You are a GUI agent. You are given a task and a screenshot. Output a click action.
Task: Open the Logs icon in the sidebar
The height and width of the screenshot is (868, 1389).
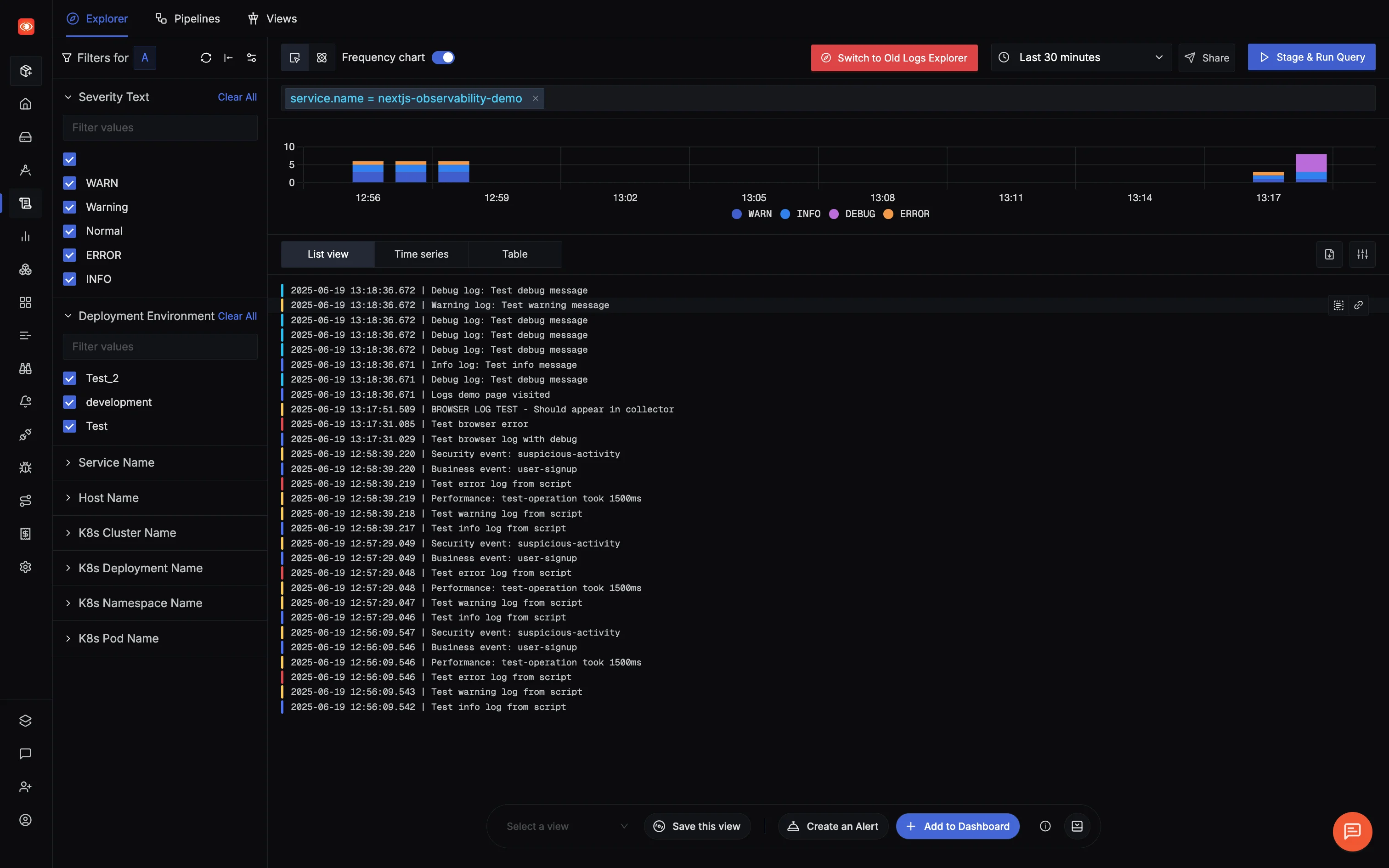pos(25,203)
